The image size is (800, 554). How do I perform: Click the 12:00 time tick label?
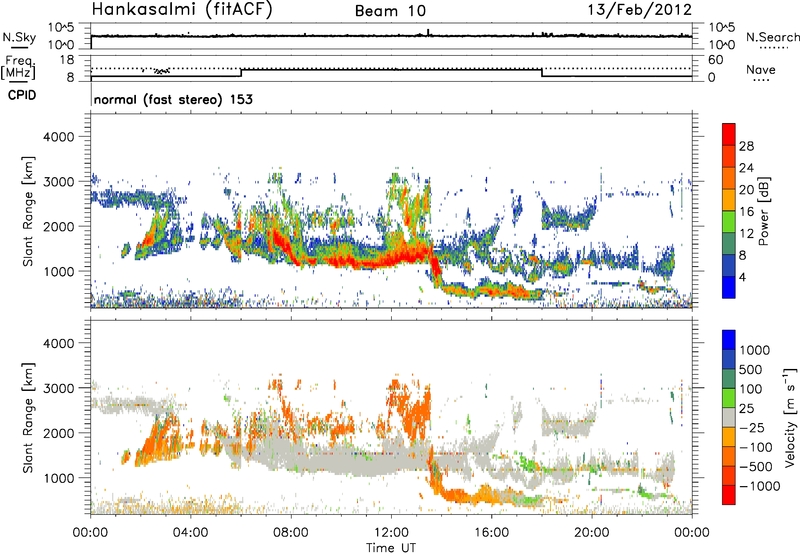click(391, 533)
